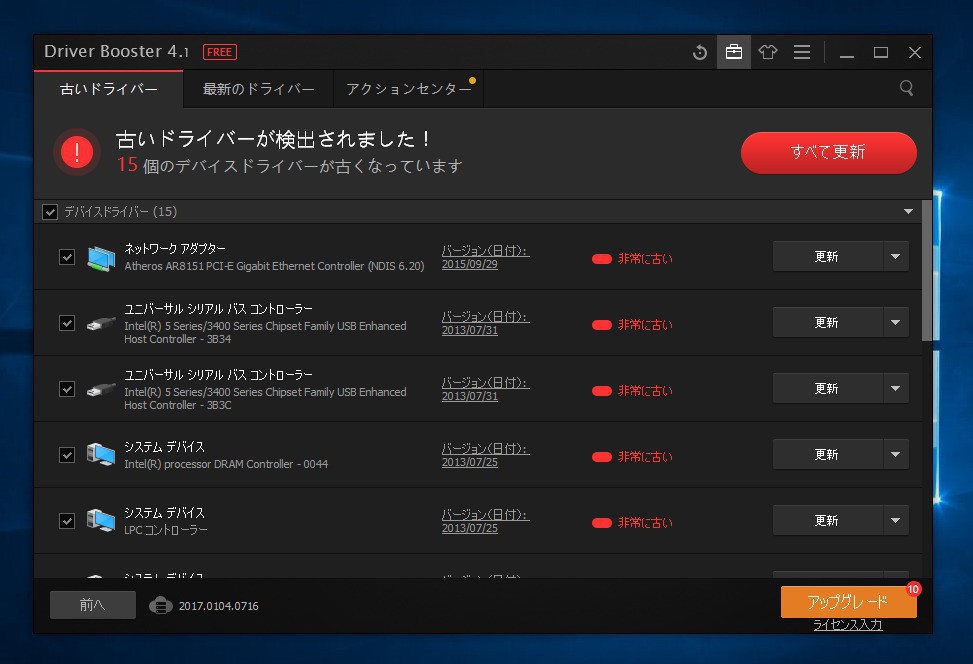Click 更新 for USB Host Controller 3B34

[x=827, y=322]
